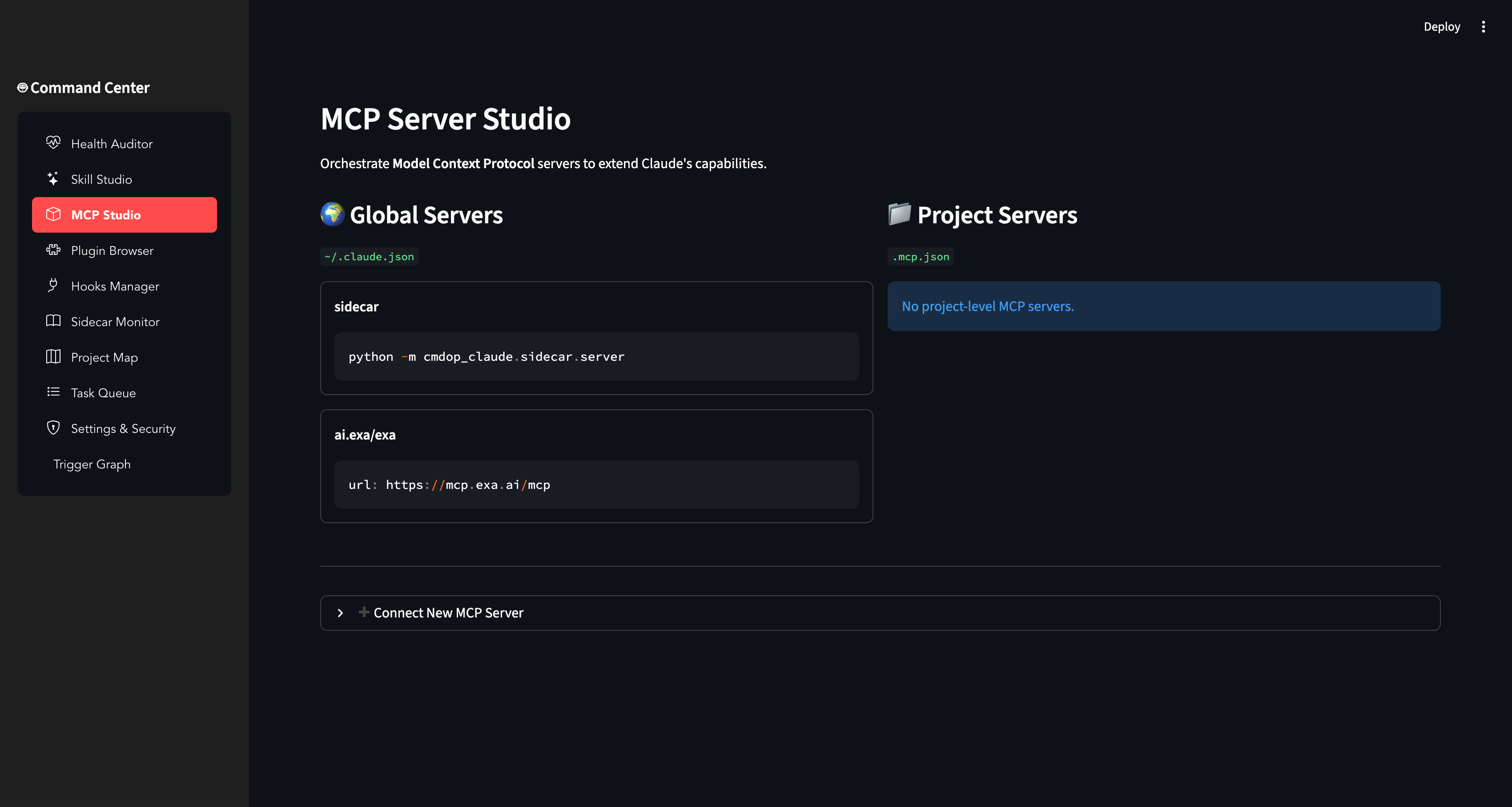Click the Project Map icon
The image size is (1512, 807).
click(53, 356)
